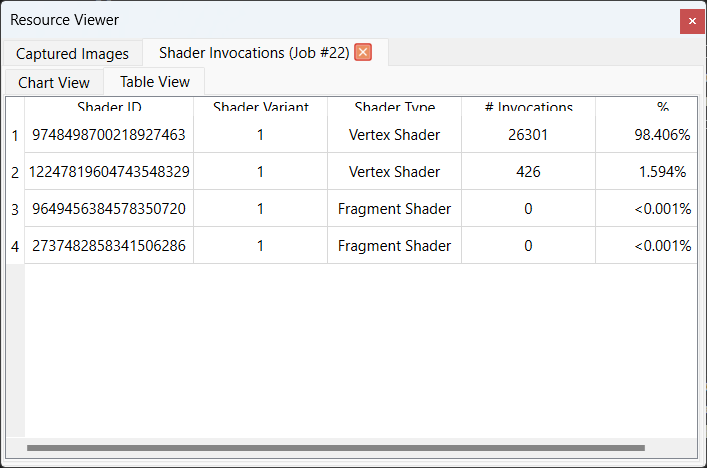Click the percent column header
This screenshot has height=468, width=707.
click(662, 107)
